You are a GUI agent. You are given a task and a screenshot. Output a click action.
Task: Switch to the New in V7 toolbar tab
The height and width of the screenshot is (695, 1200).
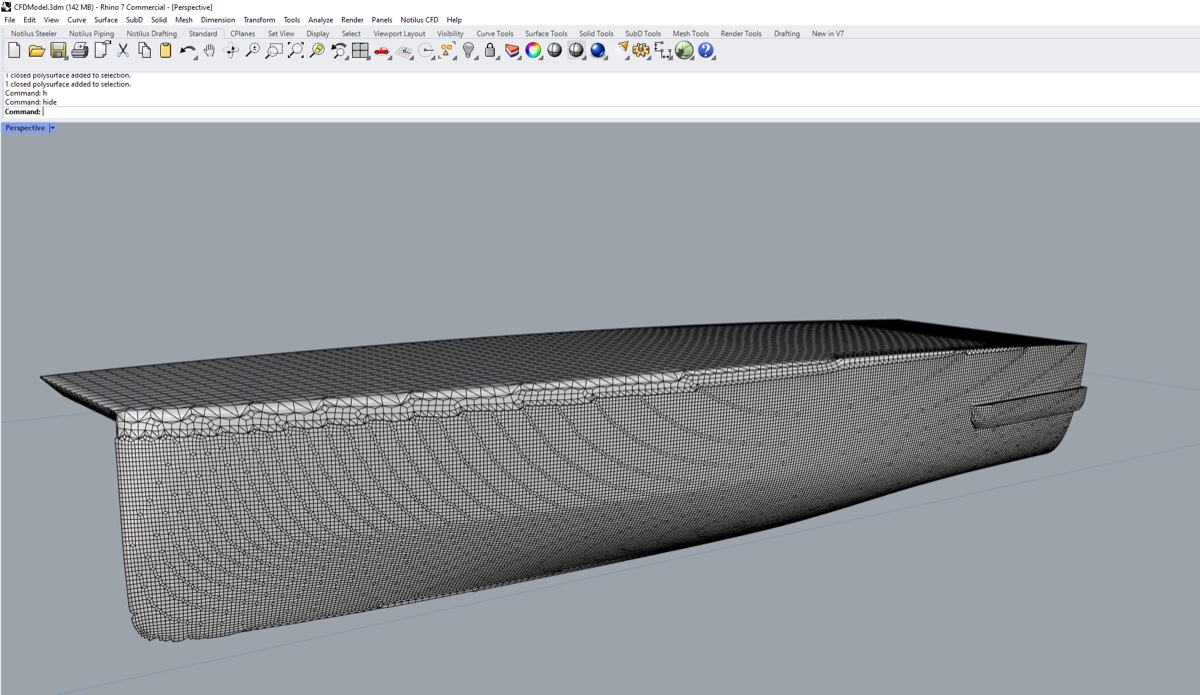[828, 33]
